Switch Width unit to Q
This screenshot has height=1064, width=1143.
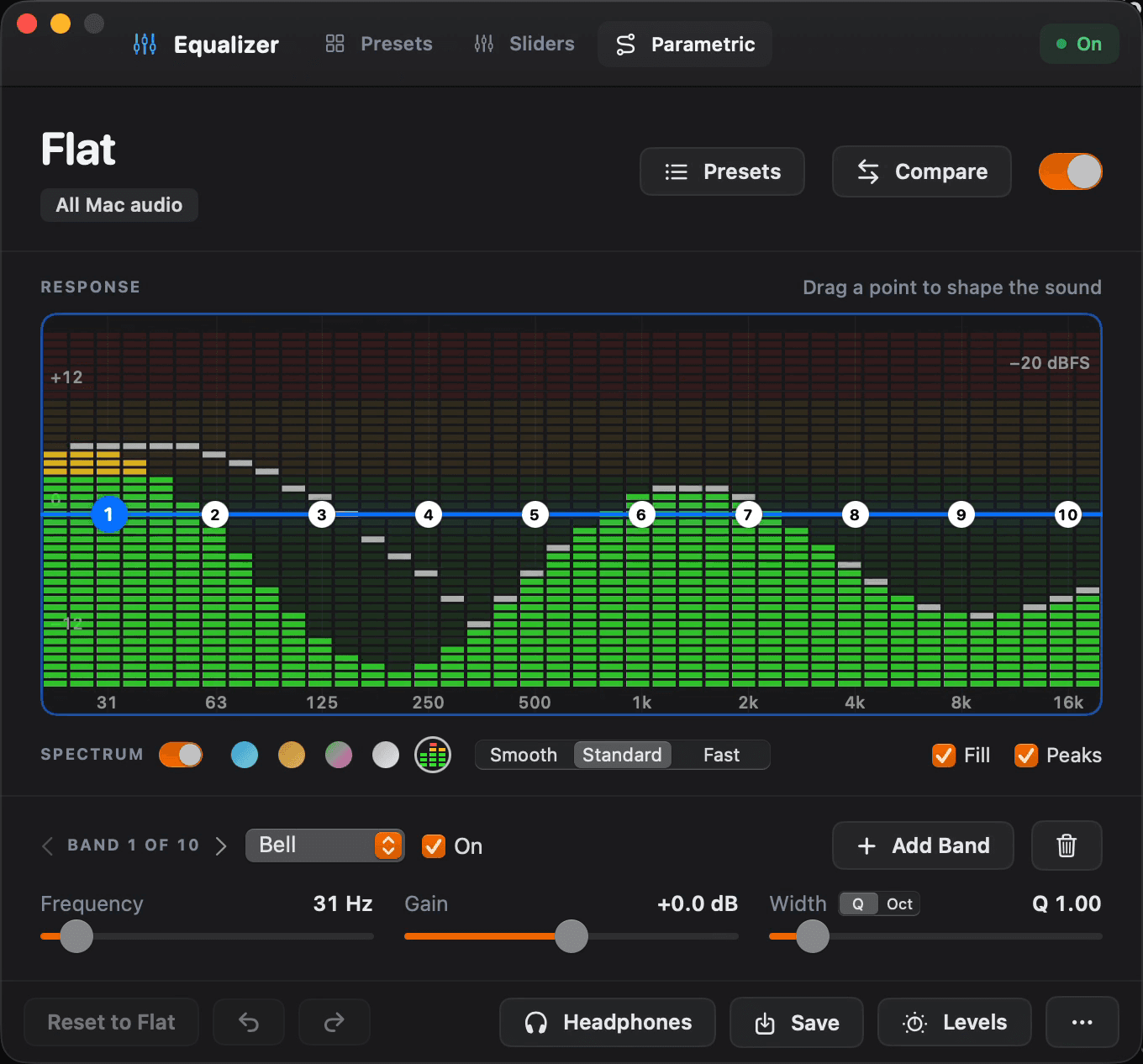(858, 903)
